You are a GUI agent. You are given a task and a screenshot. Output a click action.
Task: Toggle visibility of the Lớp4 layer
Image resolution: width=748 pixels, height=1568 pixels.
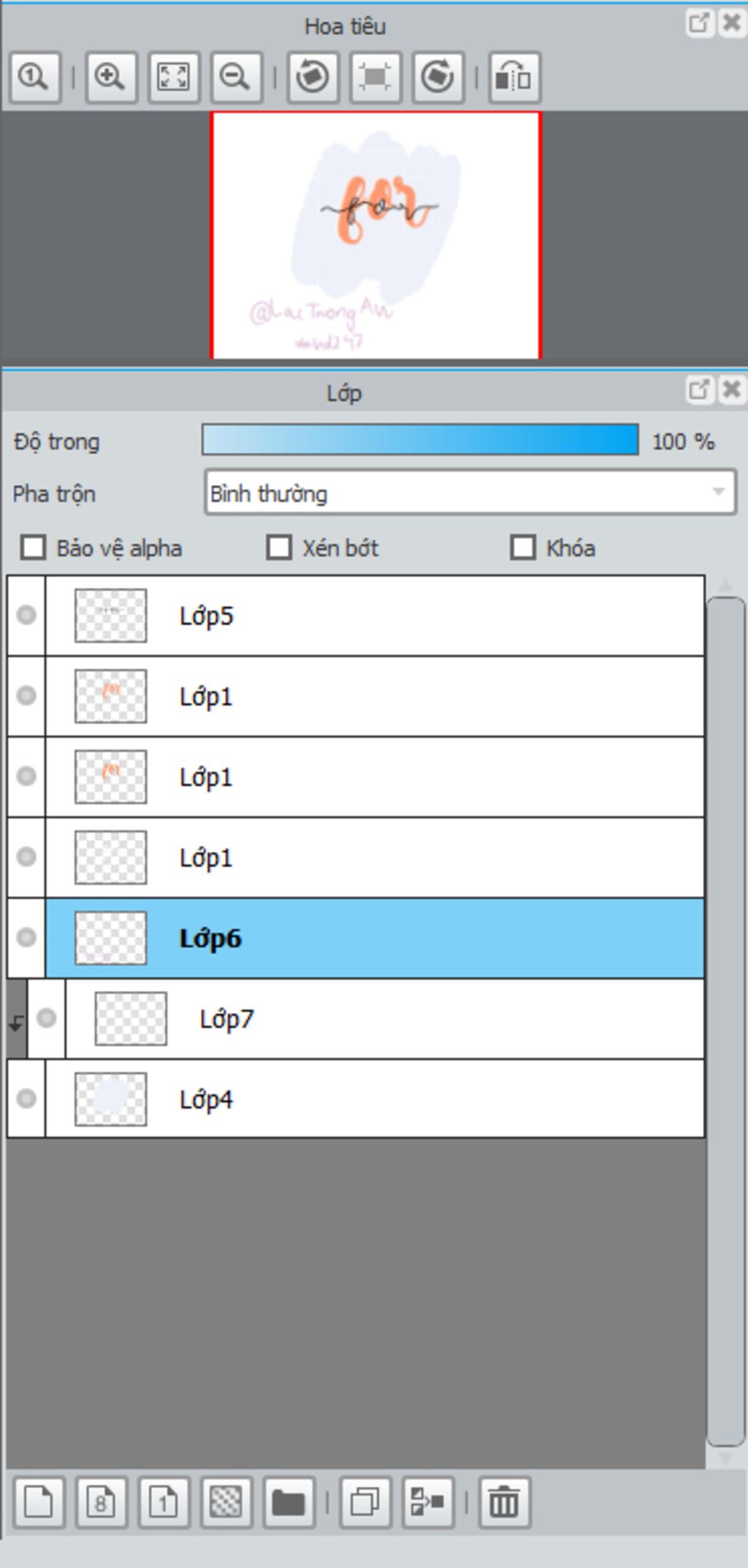[26, 1098]
